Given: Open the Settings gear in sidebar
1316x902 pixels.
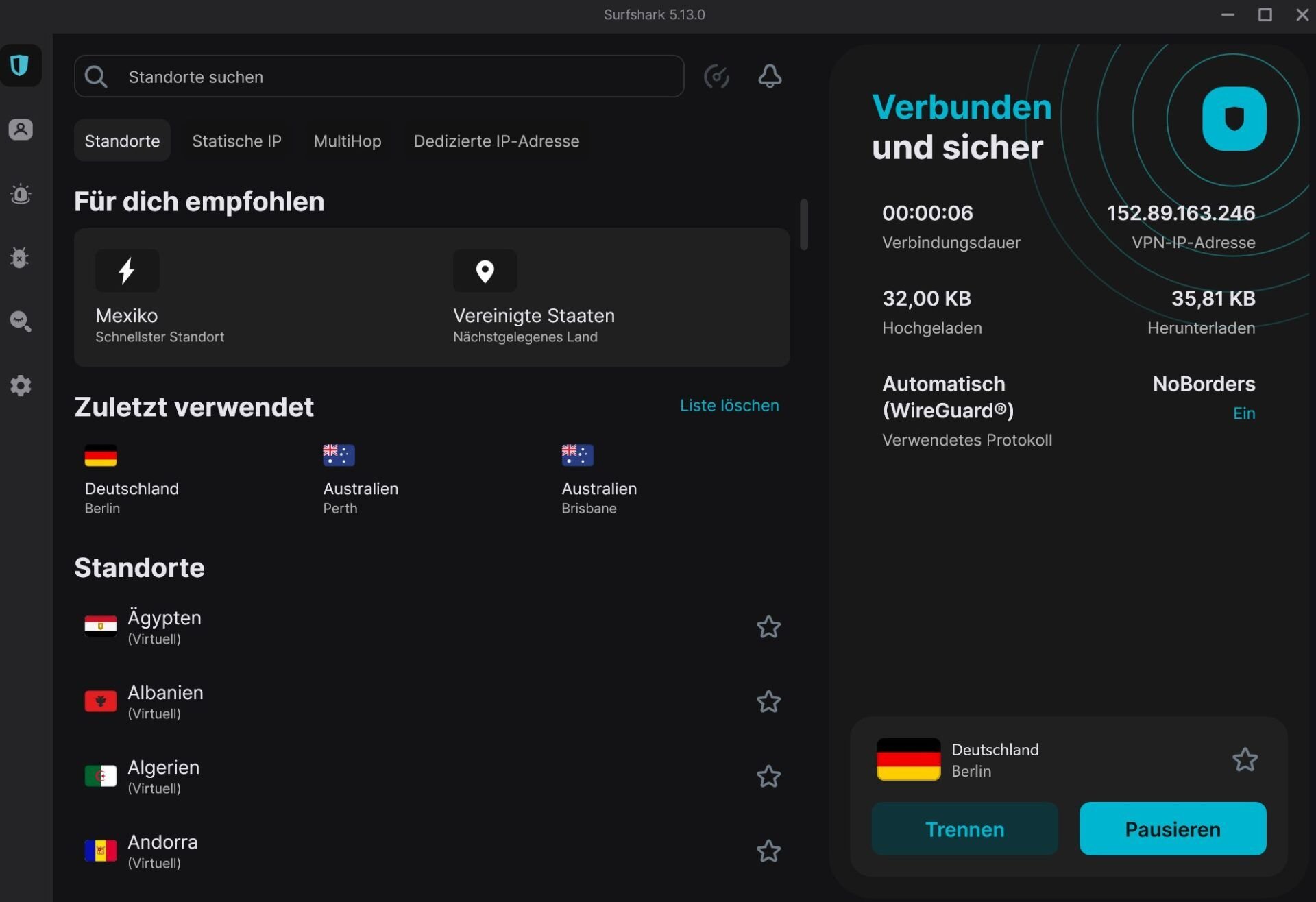Looking at the screenshot, I should (21, 385).
